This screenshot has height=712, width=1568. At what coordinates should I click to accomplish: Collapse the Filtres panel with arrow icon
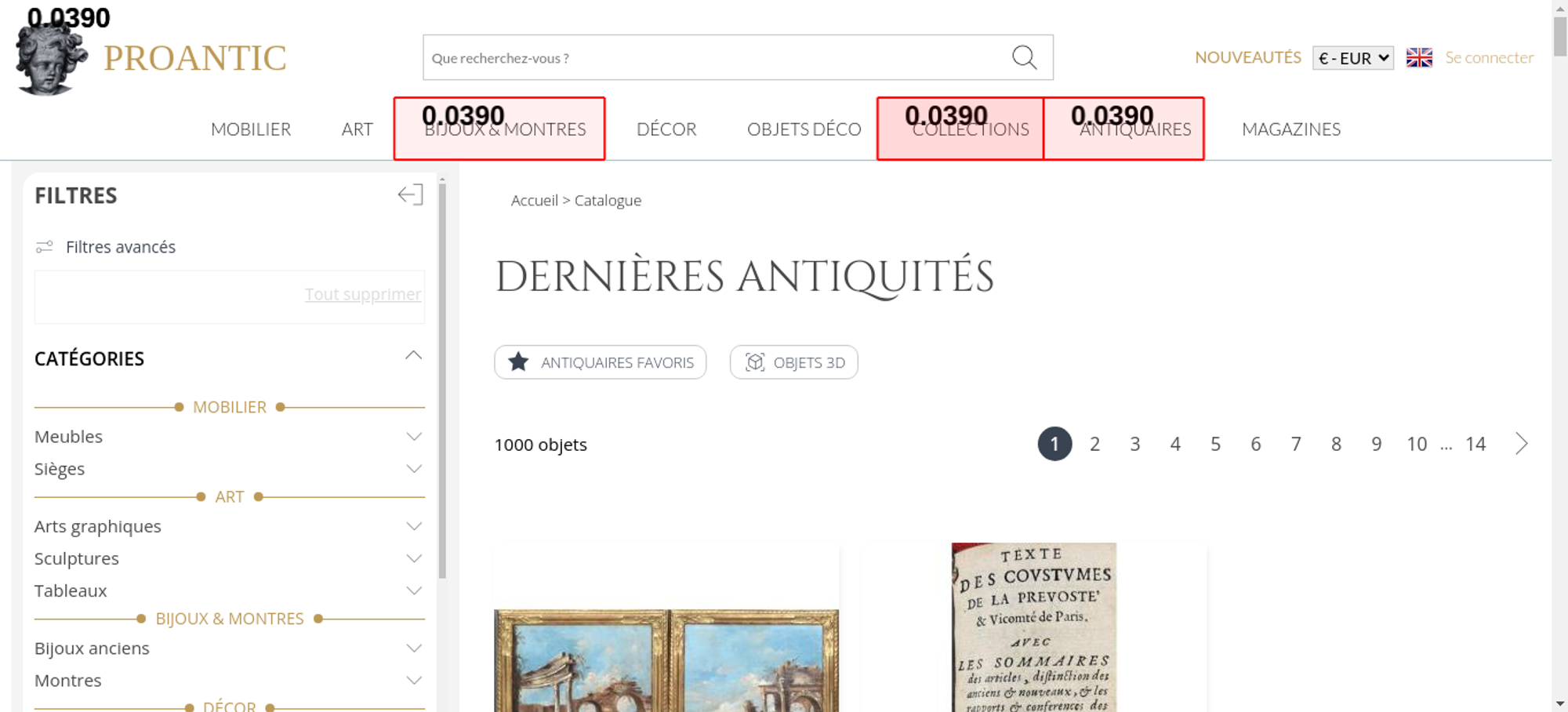tap(410, 194)
